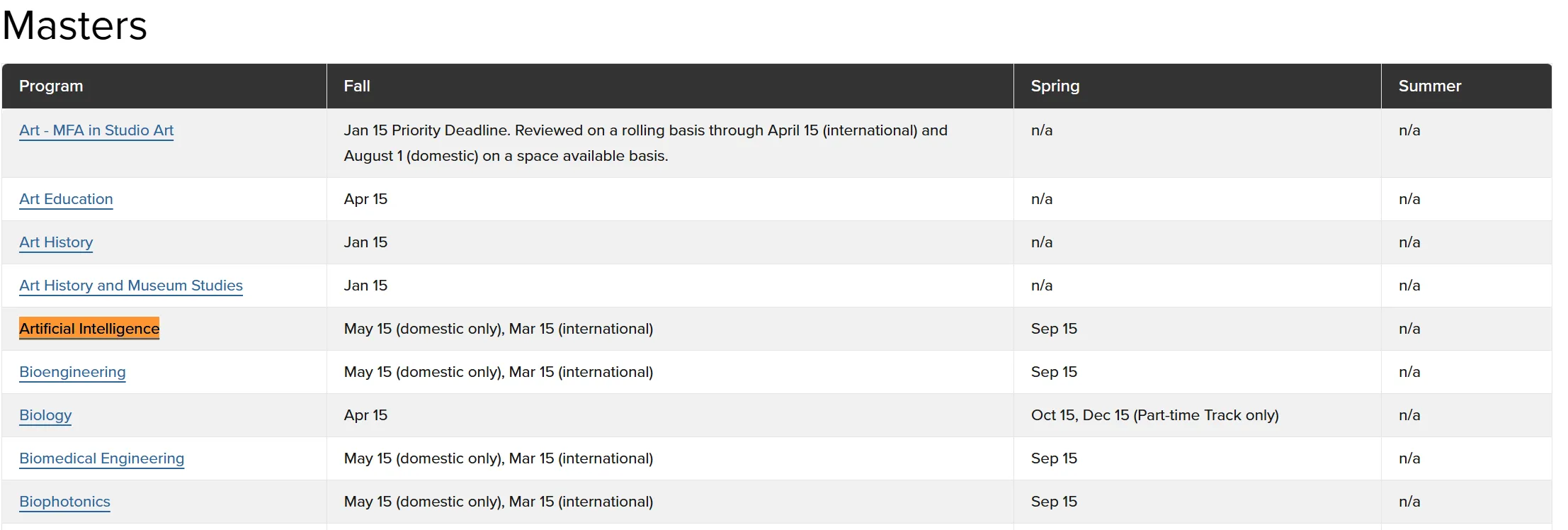
Task: Click the Summer column header
Action: [1429, 86]
